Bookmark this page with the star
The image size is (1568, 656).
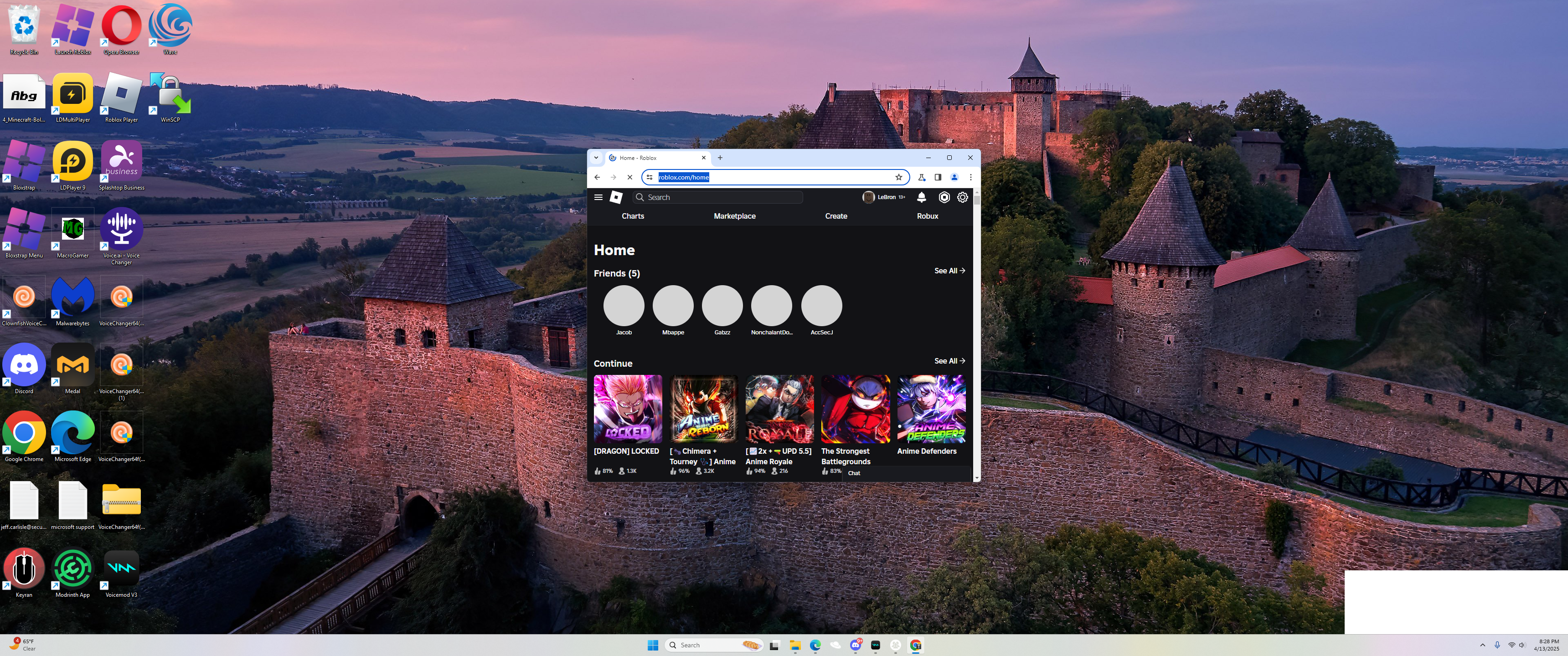[x=898, y=177]
